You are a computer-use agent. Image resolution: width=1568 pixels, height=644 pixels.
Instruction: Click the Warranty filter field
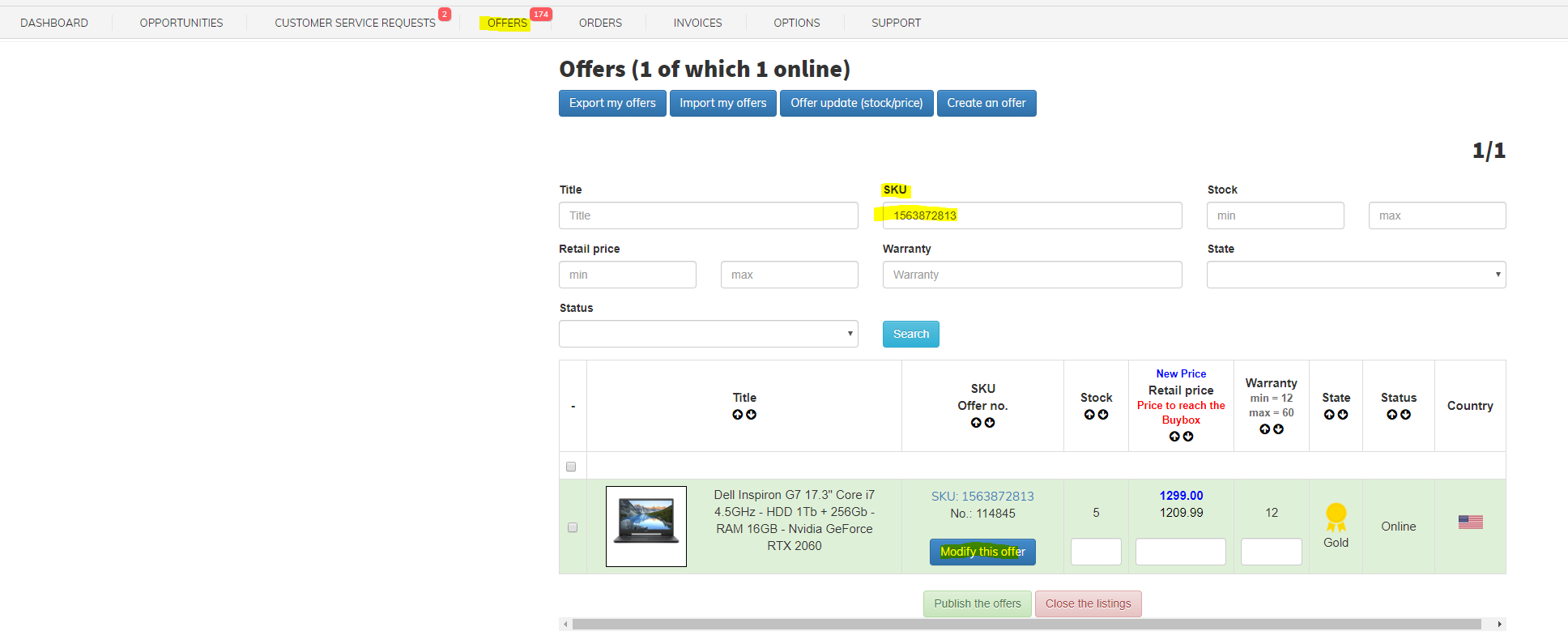(1033, 275)
